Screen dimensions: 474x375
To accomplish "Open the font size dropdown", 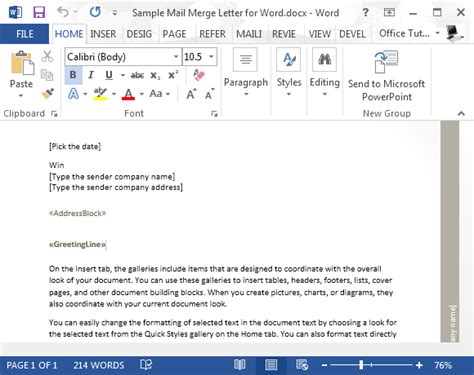I will pyautogui.click(x=211, y=57).
